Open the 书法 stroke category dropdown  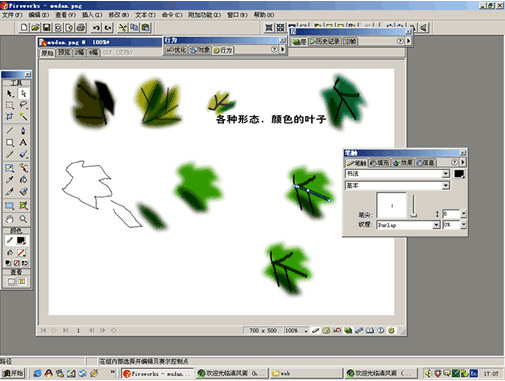pos(446,174)
